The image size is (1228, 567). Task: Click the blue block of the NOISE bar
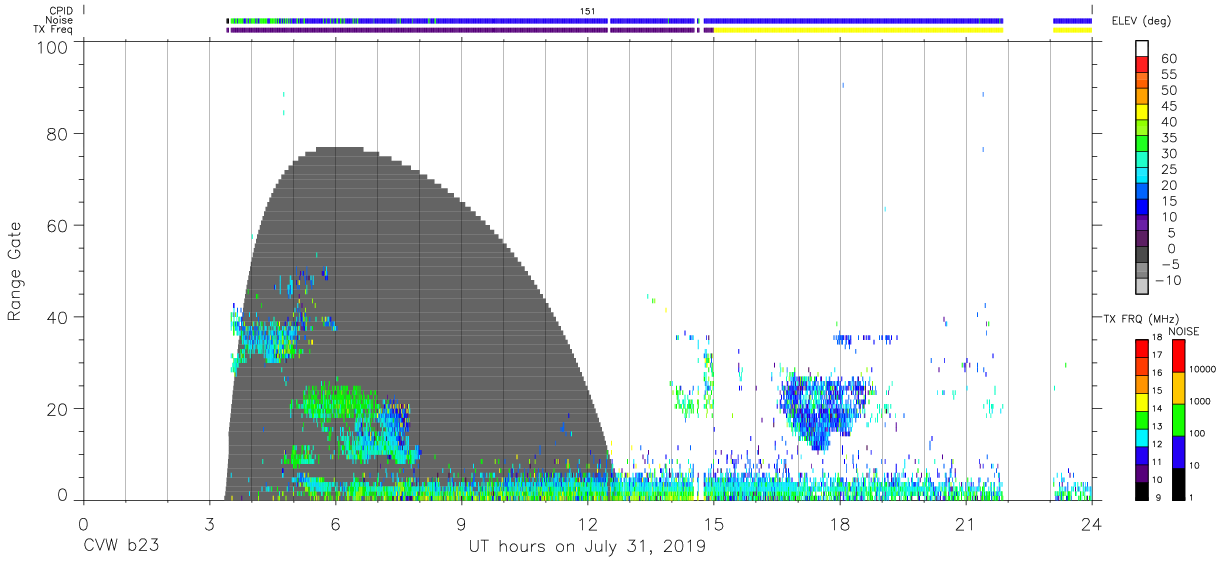click(1179, 452)
